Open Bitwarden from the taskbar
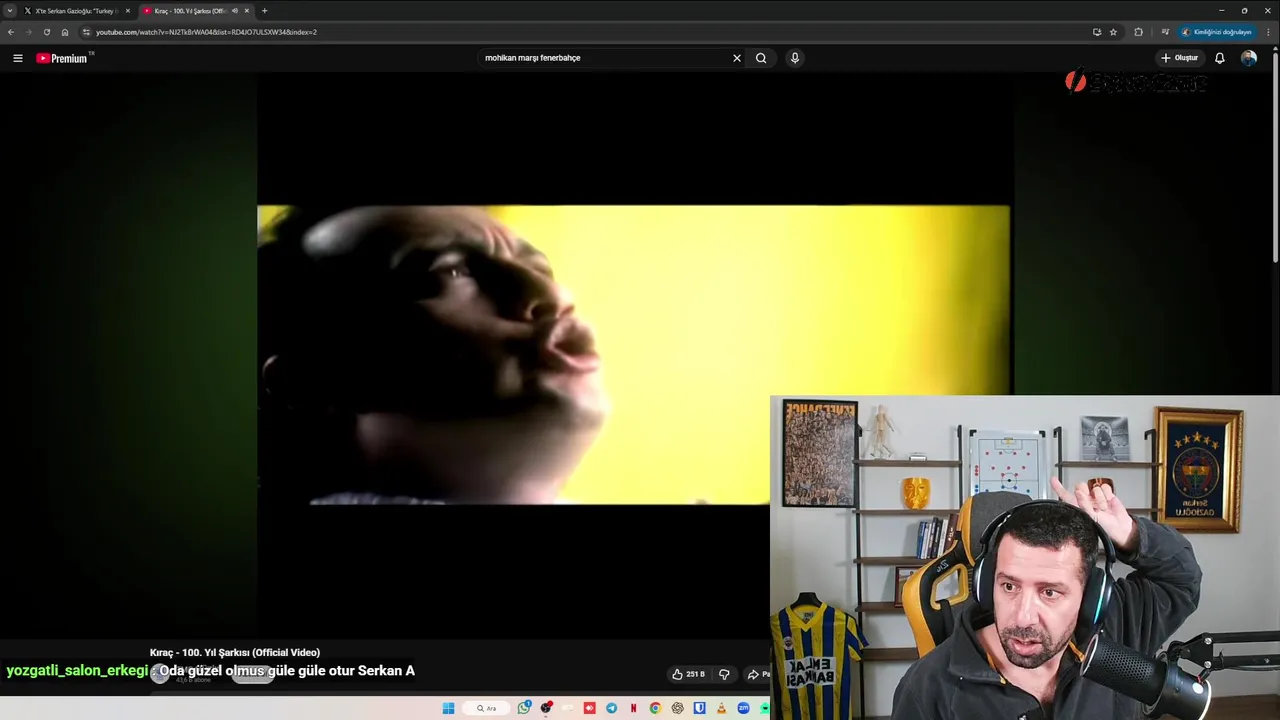 [x=700, y=708]
